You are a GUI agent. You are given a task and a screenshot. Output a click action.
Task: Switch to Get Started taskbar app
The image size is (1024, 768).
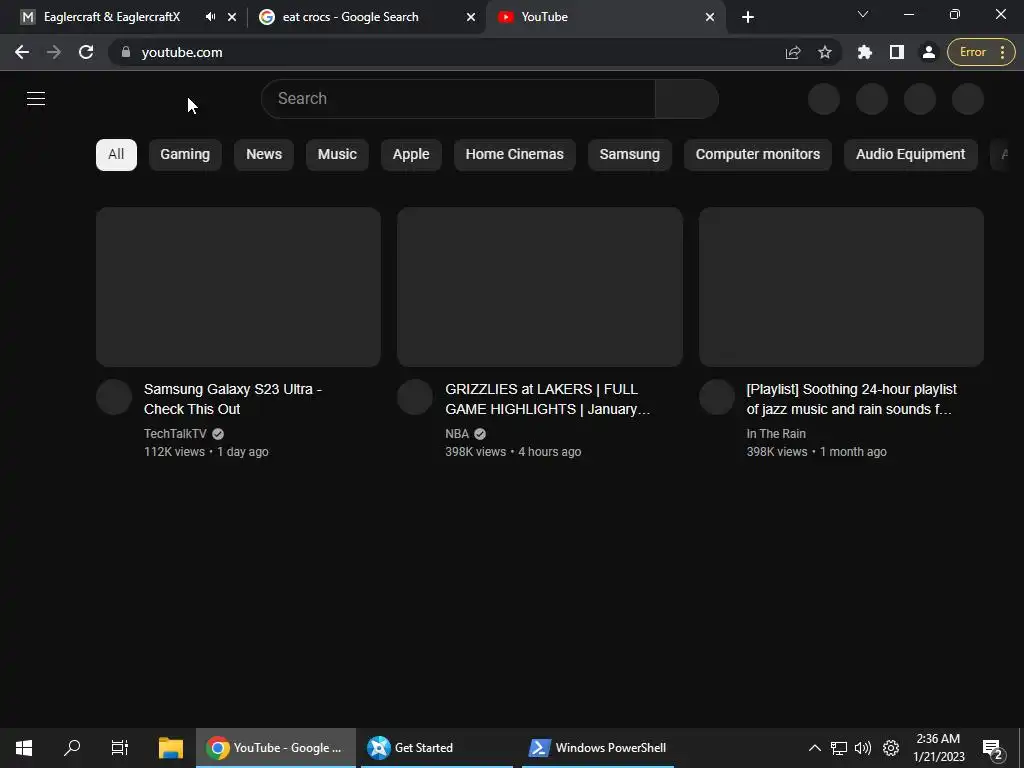click(x=436, y=748)
